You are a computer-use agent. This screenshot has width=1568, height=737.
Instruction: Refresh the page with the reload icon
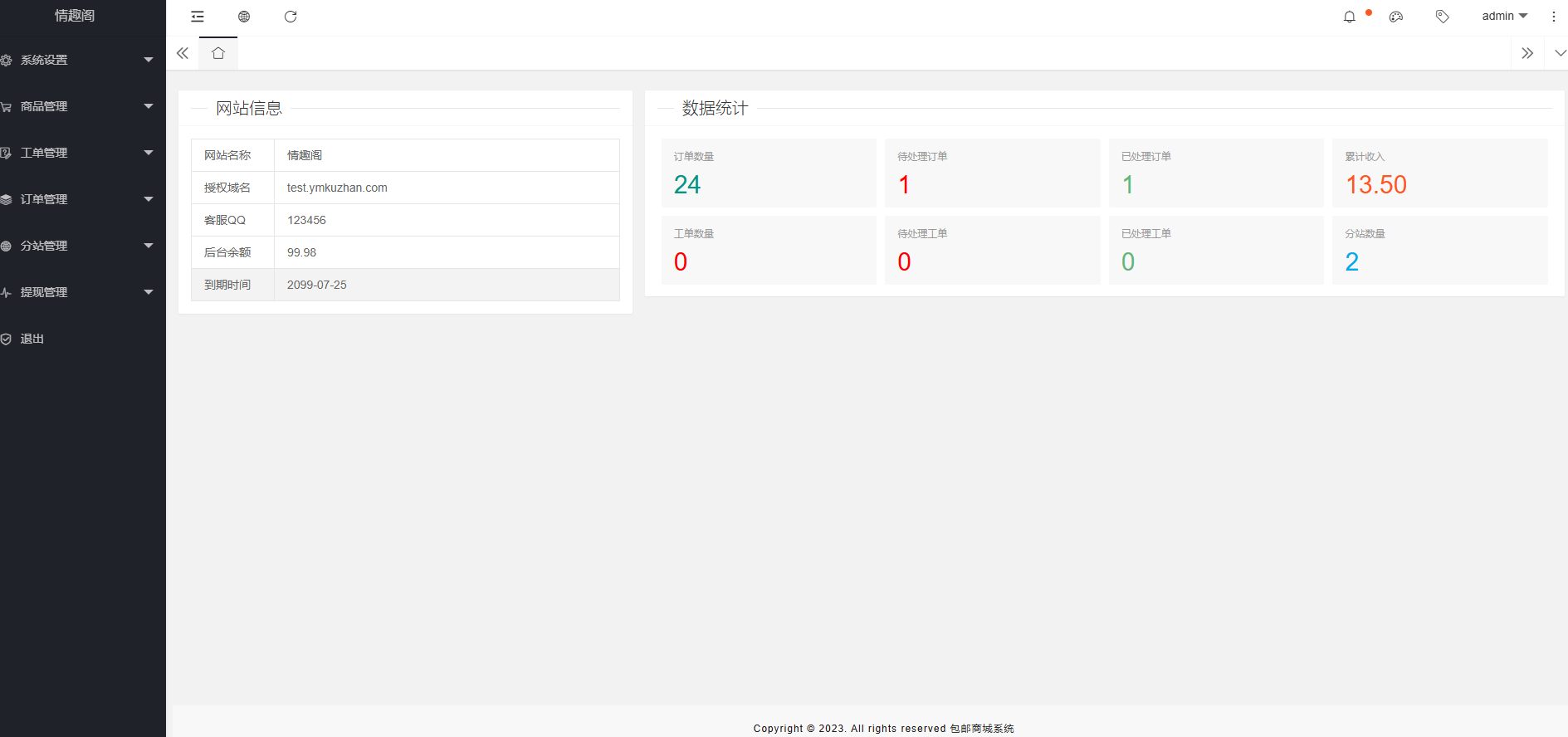291,17
